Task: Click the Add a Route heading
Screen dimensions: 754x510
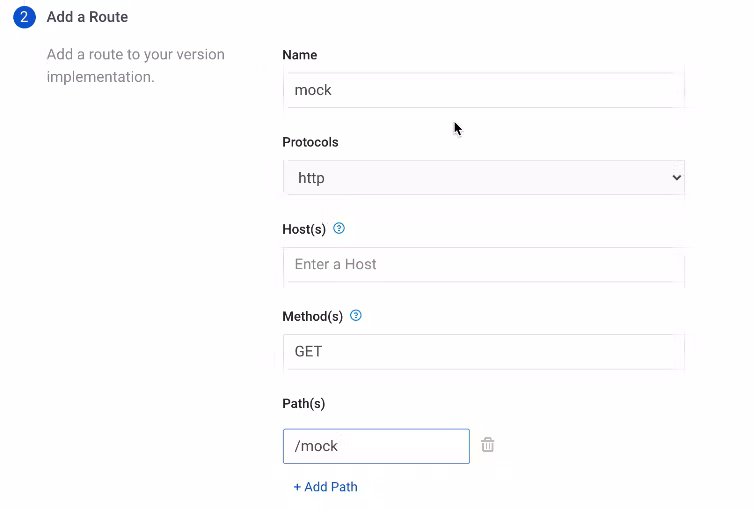Action: tap(87, 17)
